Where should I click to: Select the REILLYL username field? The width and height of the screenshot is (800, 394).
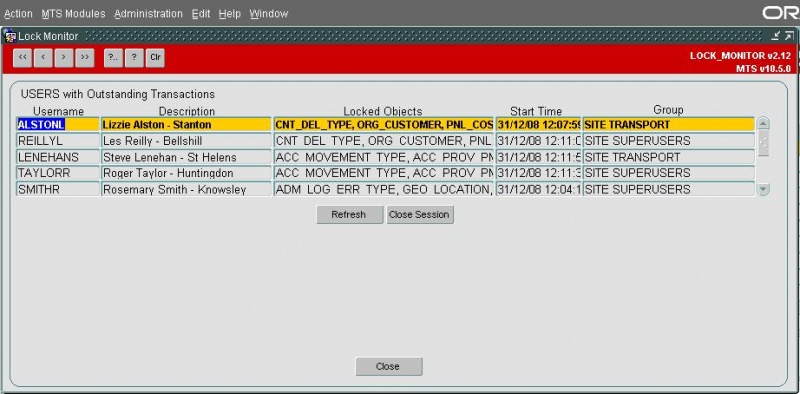58,140
